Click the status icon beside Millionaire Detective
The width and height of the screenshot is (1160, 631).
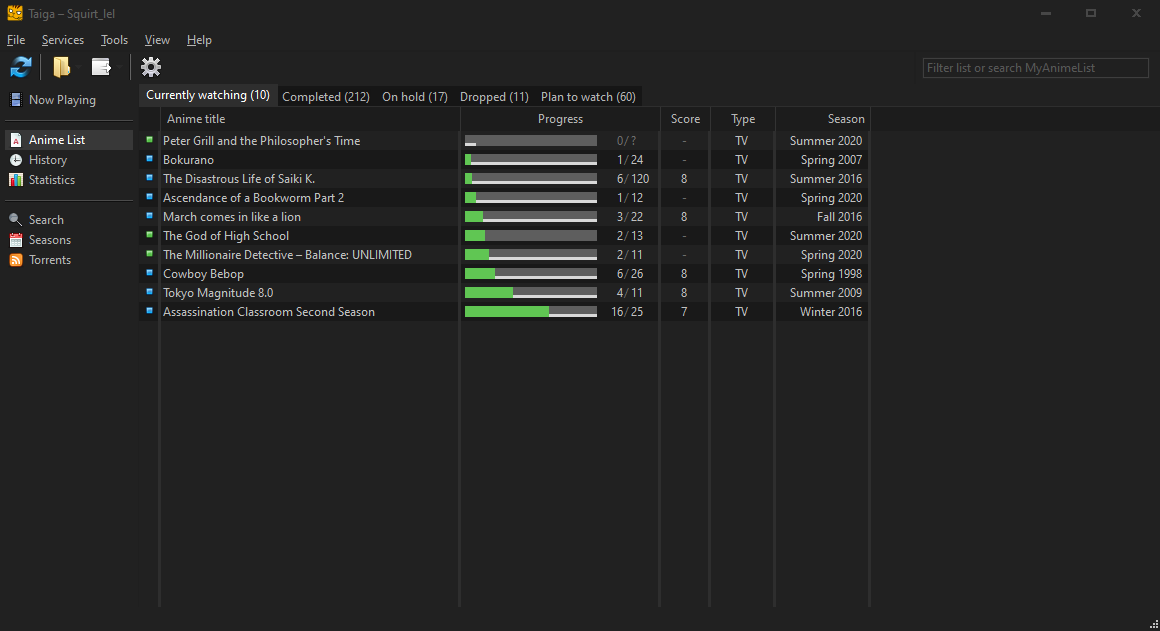tap(149, 254)
